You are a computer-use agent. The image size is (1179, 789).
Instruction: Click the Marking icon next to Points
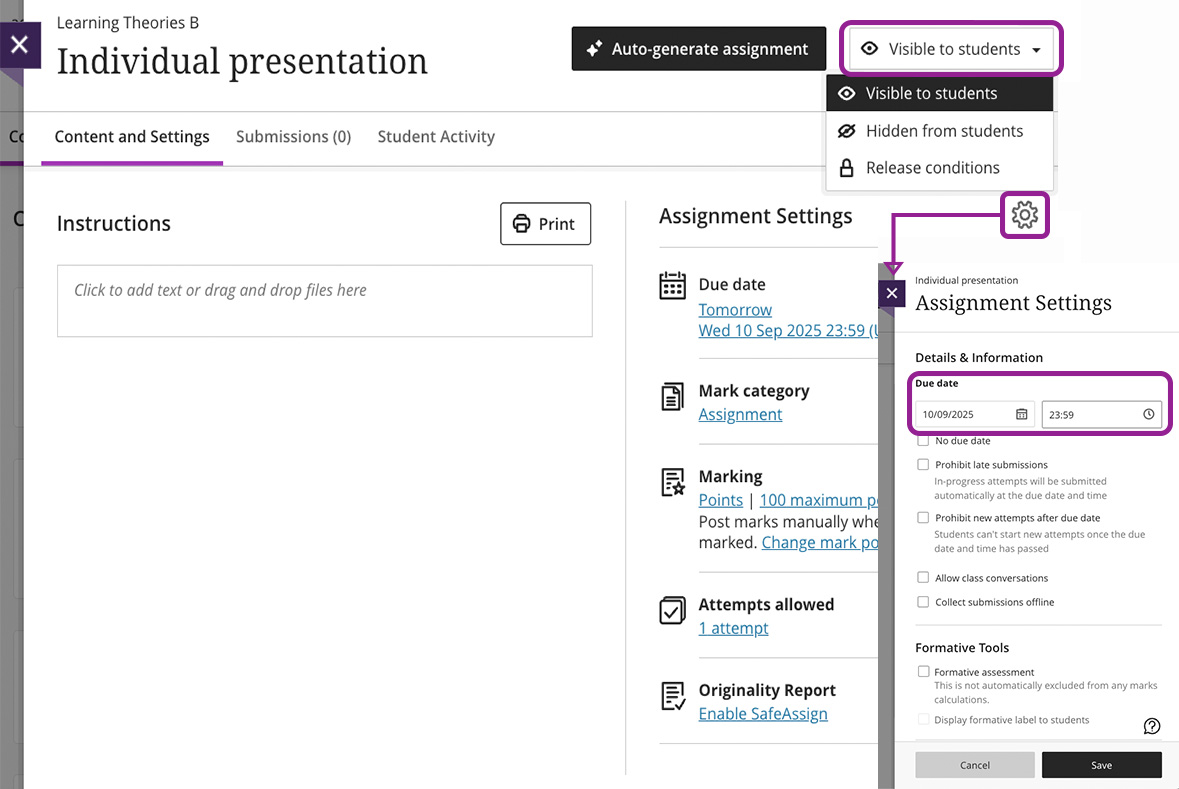point(672,482)
